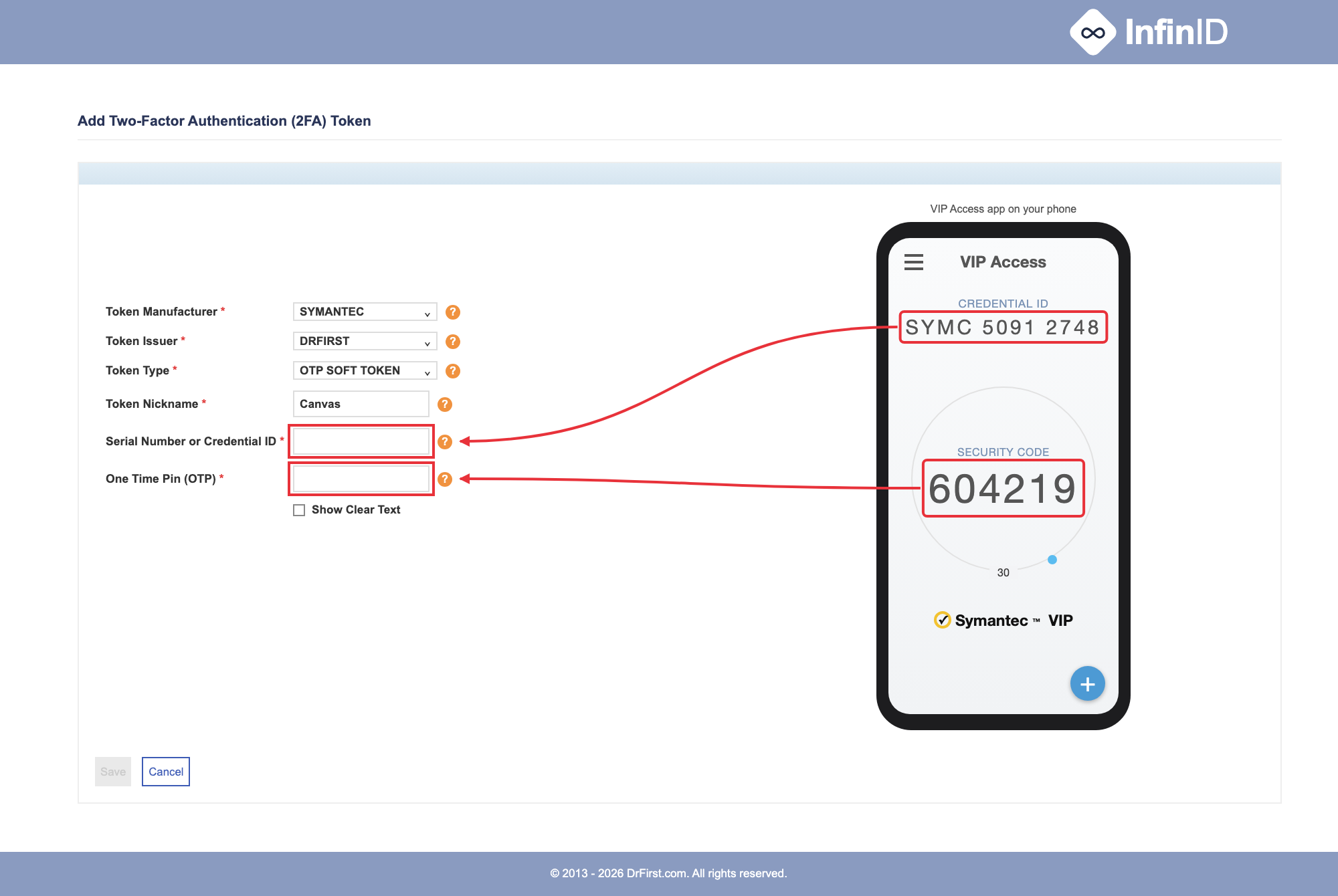The image size is (1338, 896).
Task: Click the Token Nickname label
Action: coord(152,404)
